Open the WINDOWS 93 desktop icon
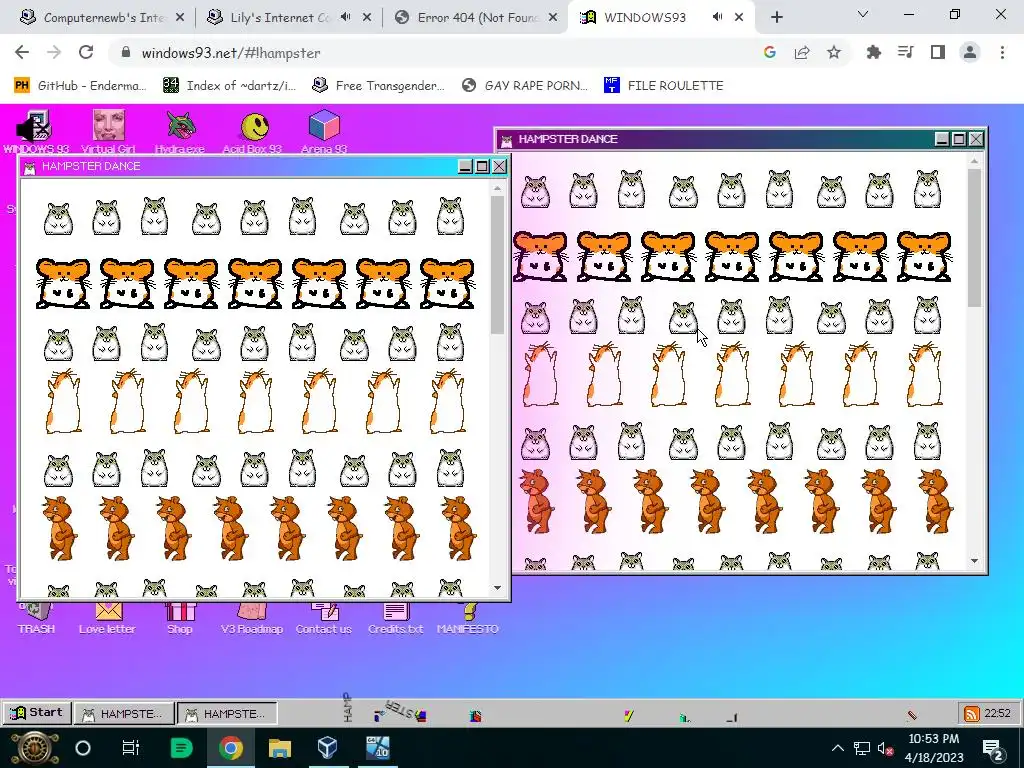The width and height of the screenshot is (1024, 768). pyautogui.click(x=35, y=131)
